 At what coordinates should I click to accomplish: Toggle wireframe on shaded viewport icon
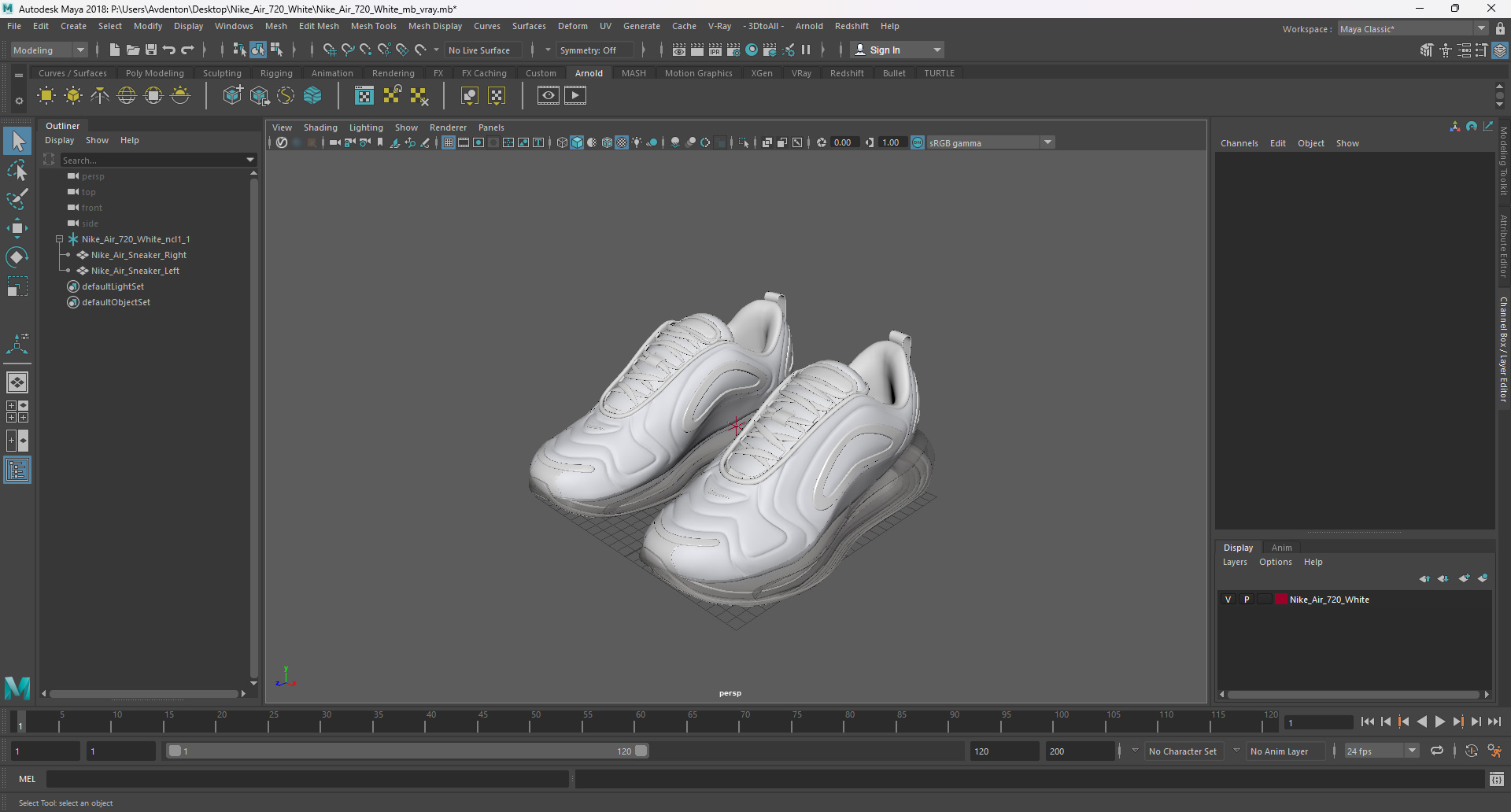pos(607,142)
